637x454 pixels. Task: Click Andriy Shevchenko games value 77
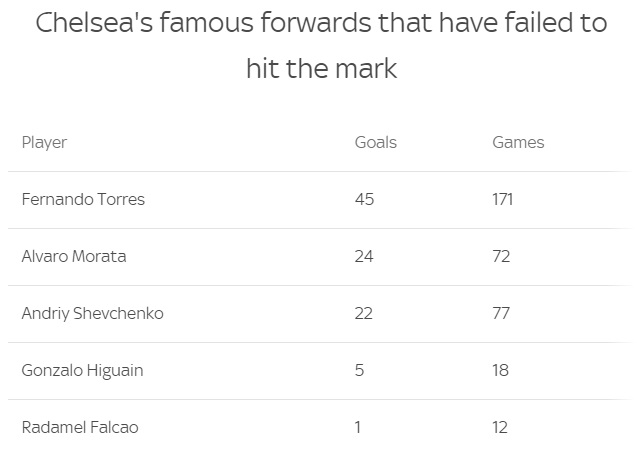pyautogui.click(x=501, y=313)
